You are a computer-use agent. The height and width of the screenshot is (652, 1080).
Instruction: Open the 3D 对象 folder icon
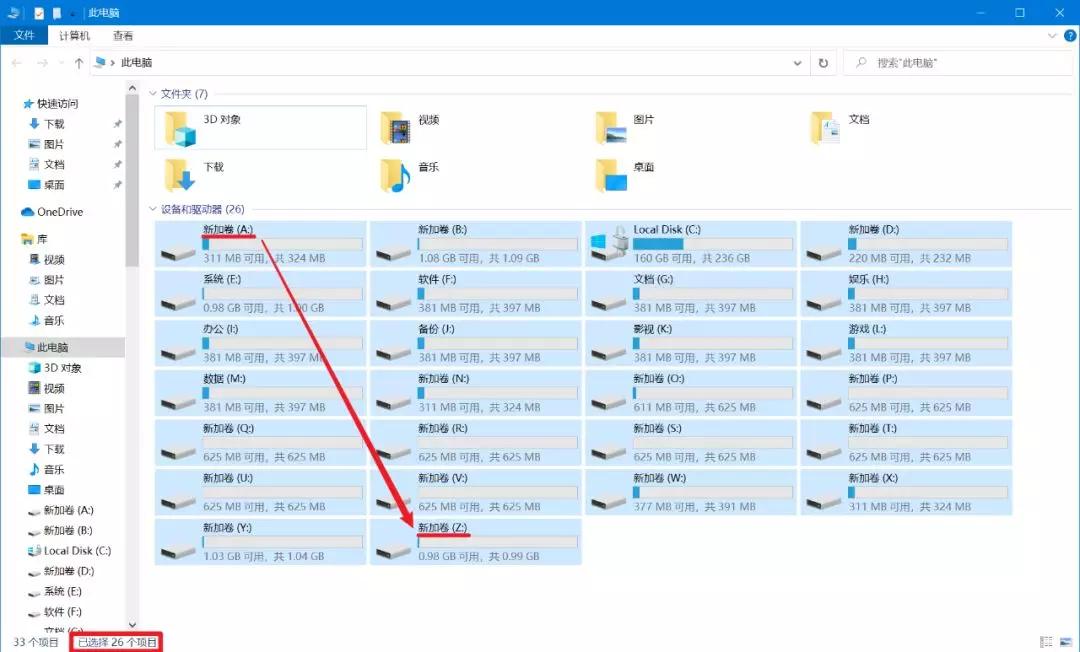(x=181, y=128)
